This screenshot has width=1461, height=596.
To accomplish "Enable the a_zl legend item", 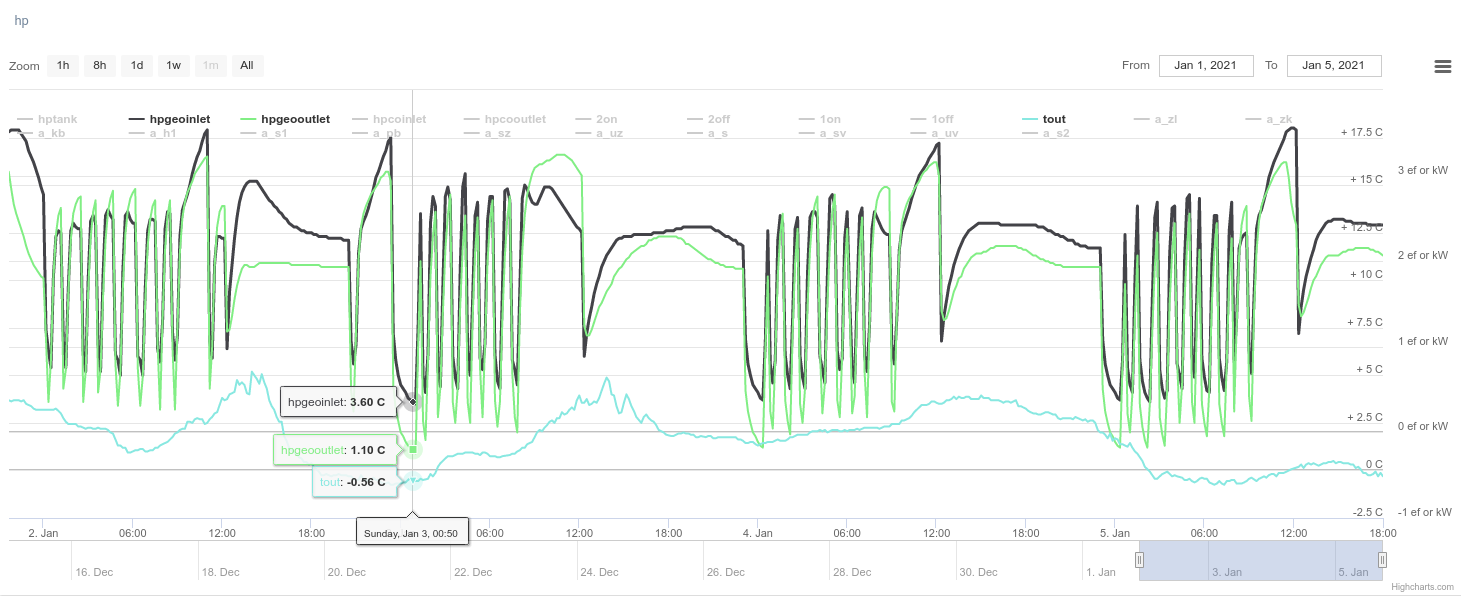I will point(1155,119).
